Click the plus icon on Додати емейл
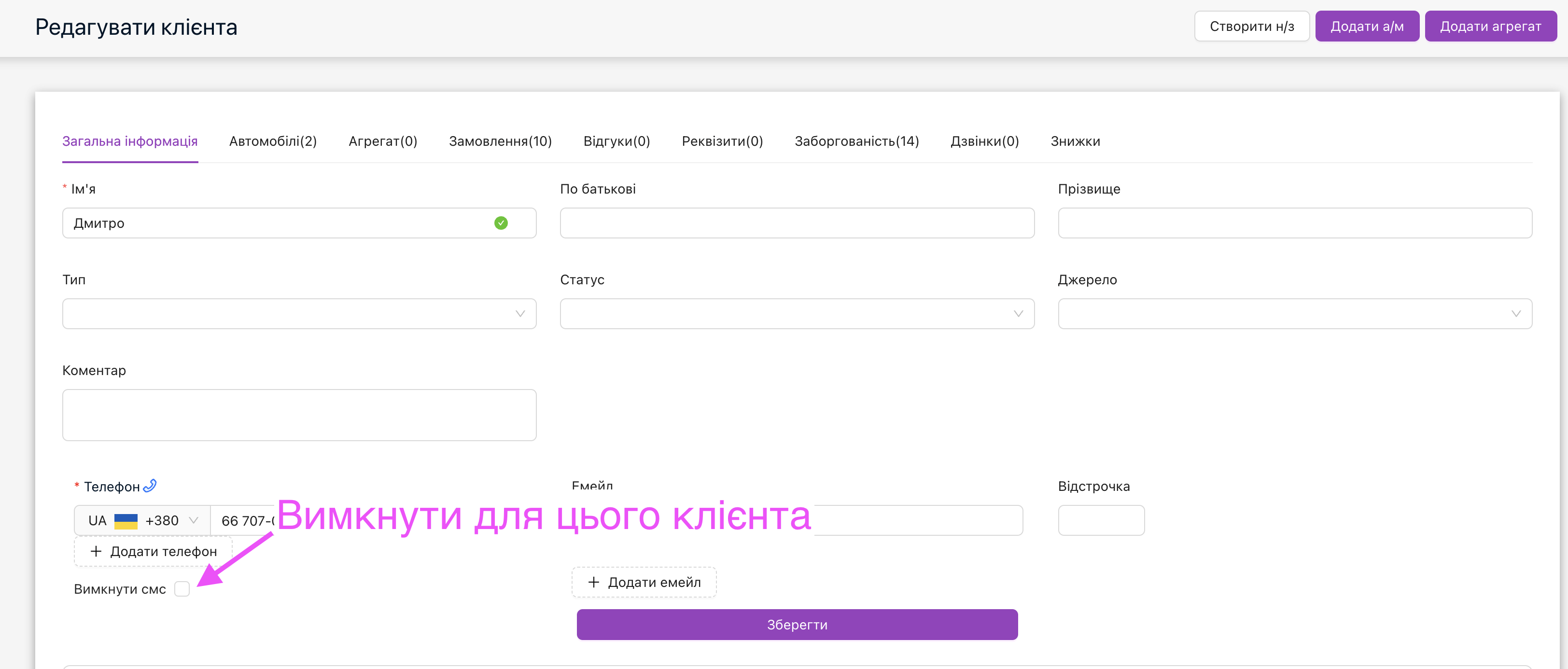This screenshot has height=669, width=1568. [x=593, y=582]
